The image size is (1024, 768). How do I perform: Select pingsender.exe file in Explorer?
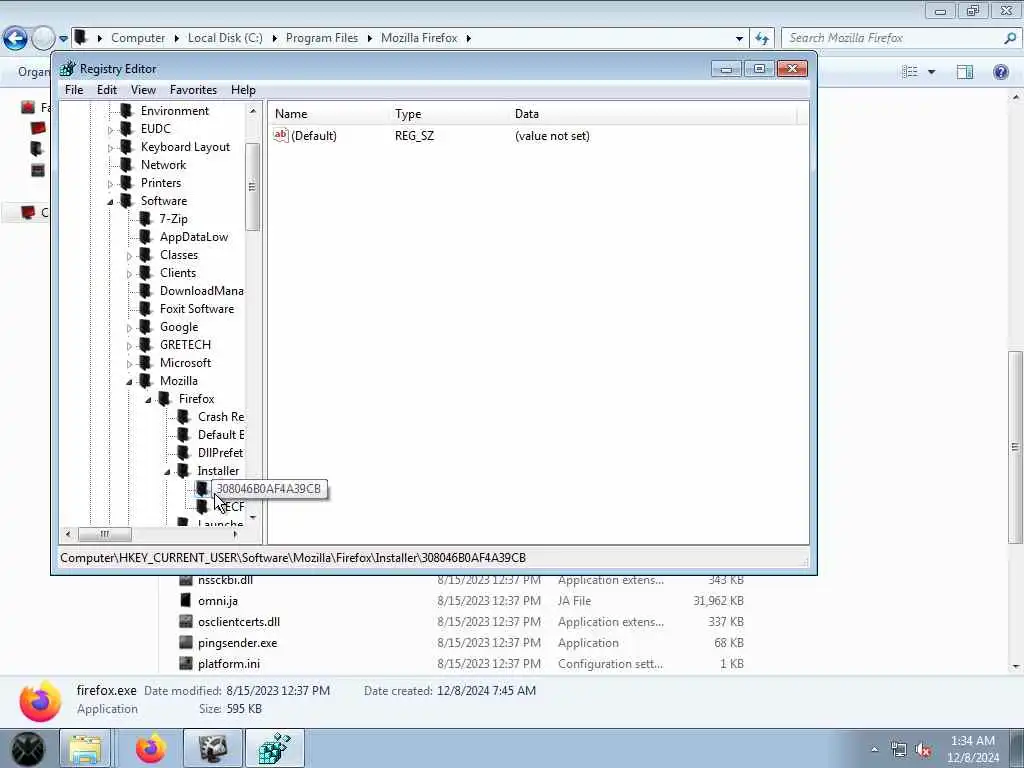(x=238, y=643)
